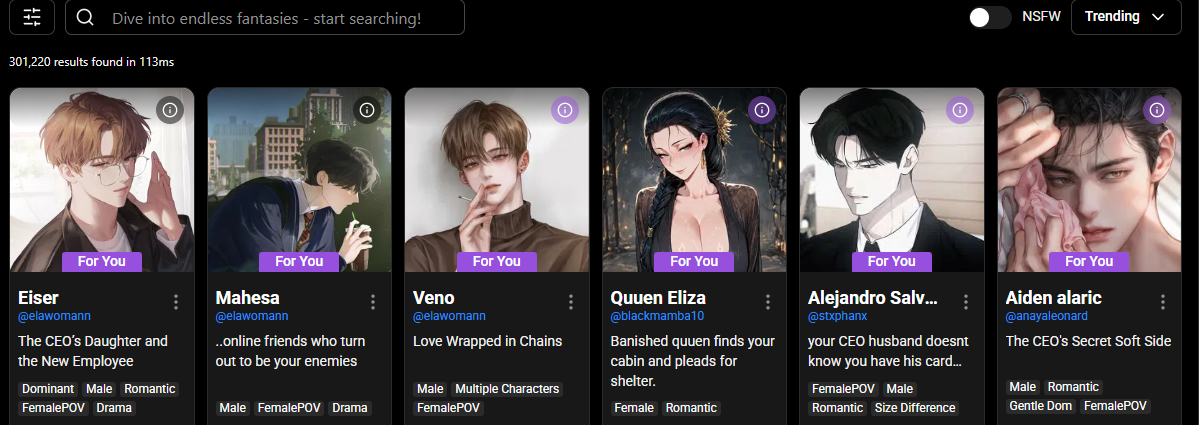Open three-dot options for Aiden alaric

1163,302
